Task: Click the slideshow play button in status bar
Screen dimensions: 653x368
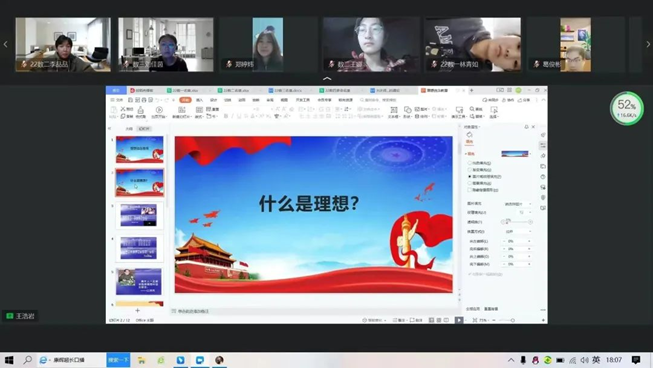Action: tap(459, 320)
